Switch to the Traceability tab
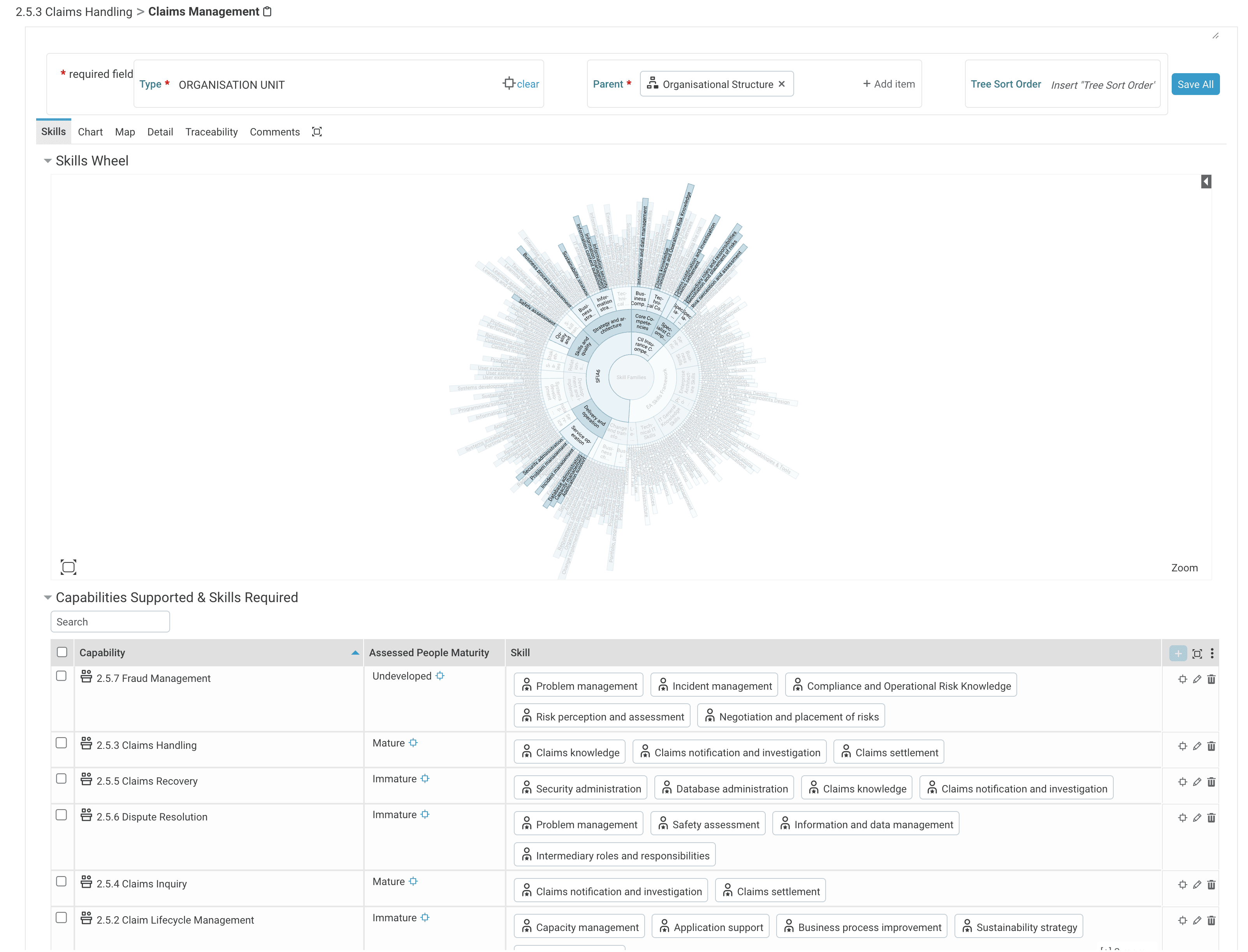 [x=211, y=132]
